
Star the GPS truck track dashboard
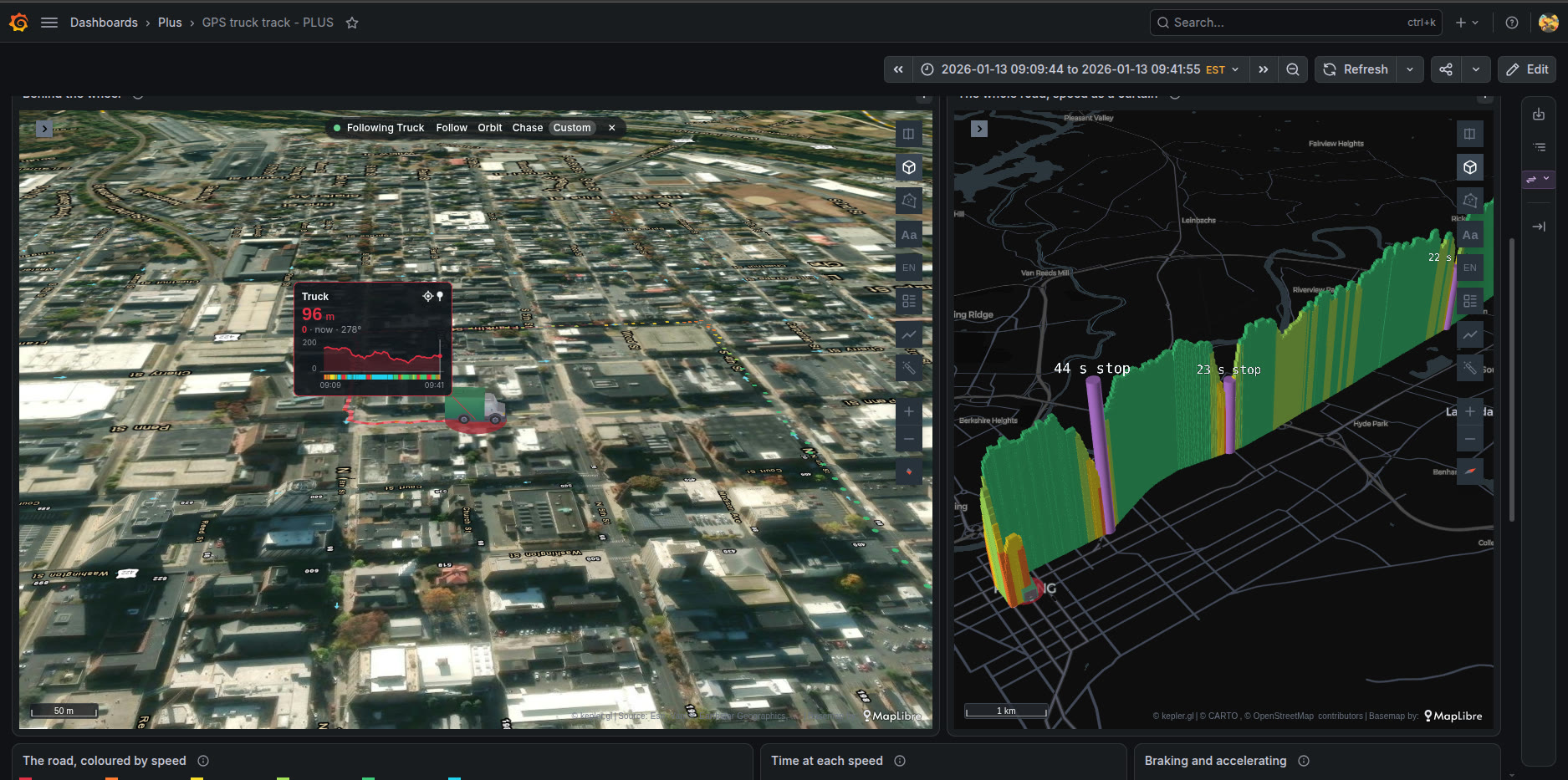click(352, 23)
